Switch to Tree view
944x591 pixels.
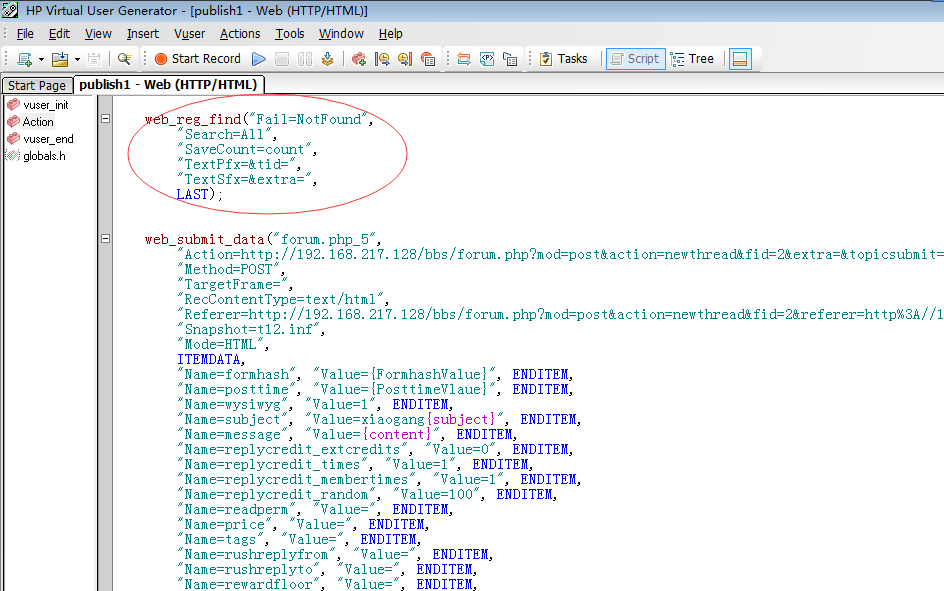[x=692, y=59]
